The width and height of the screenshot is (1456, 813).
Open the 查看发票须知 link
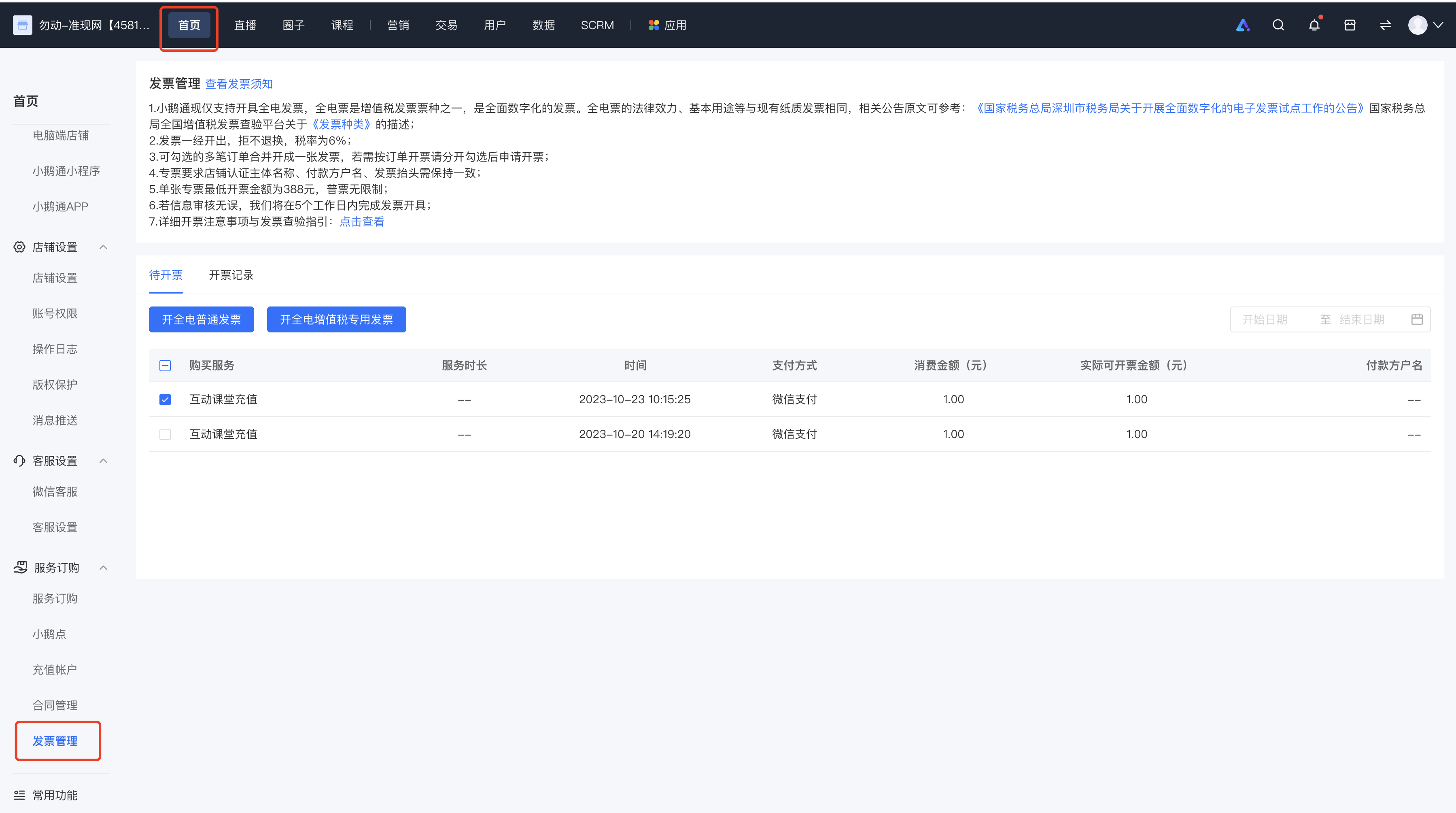[x=238, y=84]
